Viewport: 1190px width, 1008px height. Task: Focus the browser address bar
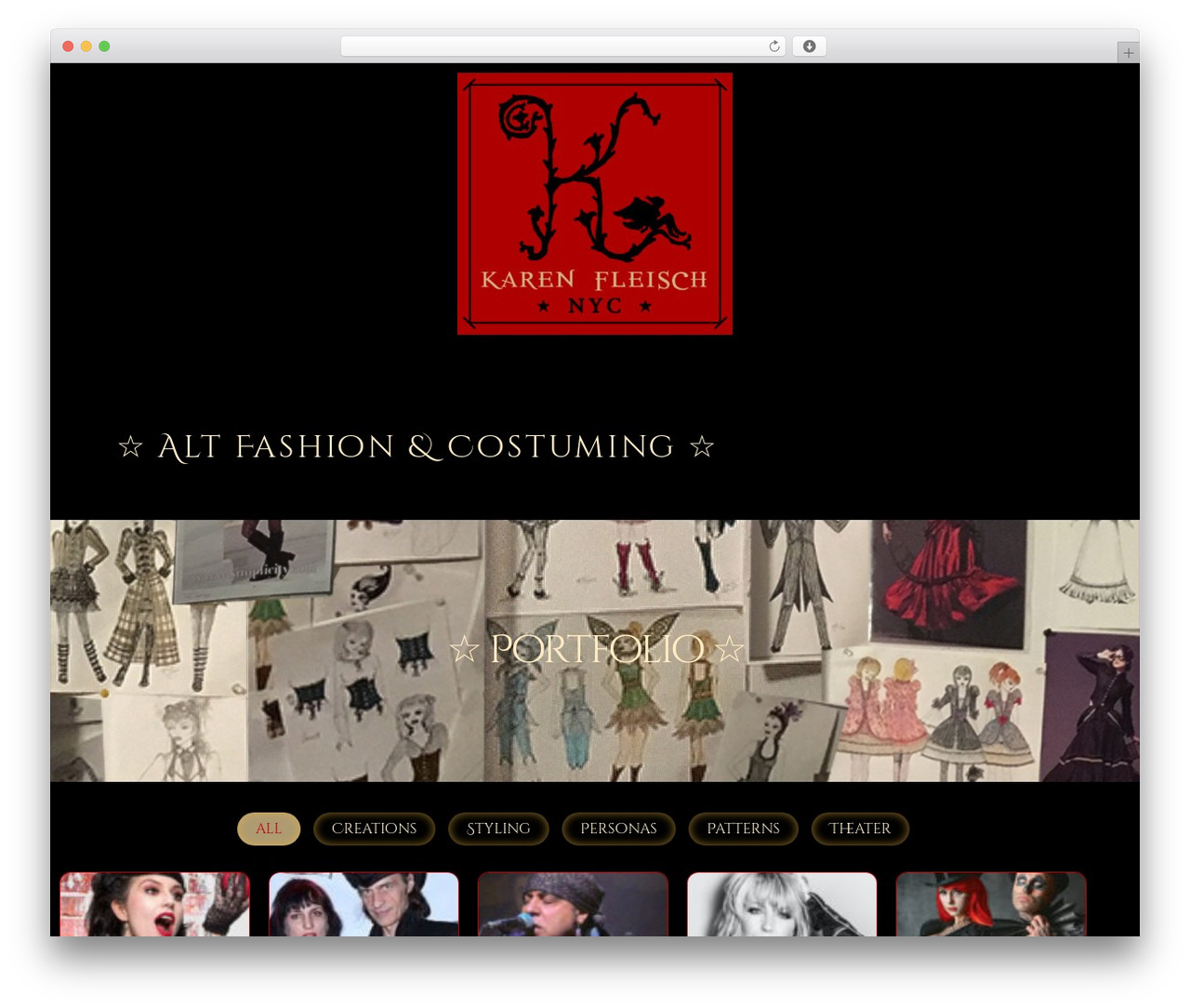tap(562, 46)
